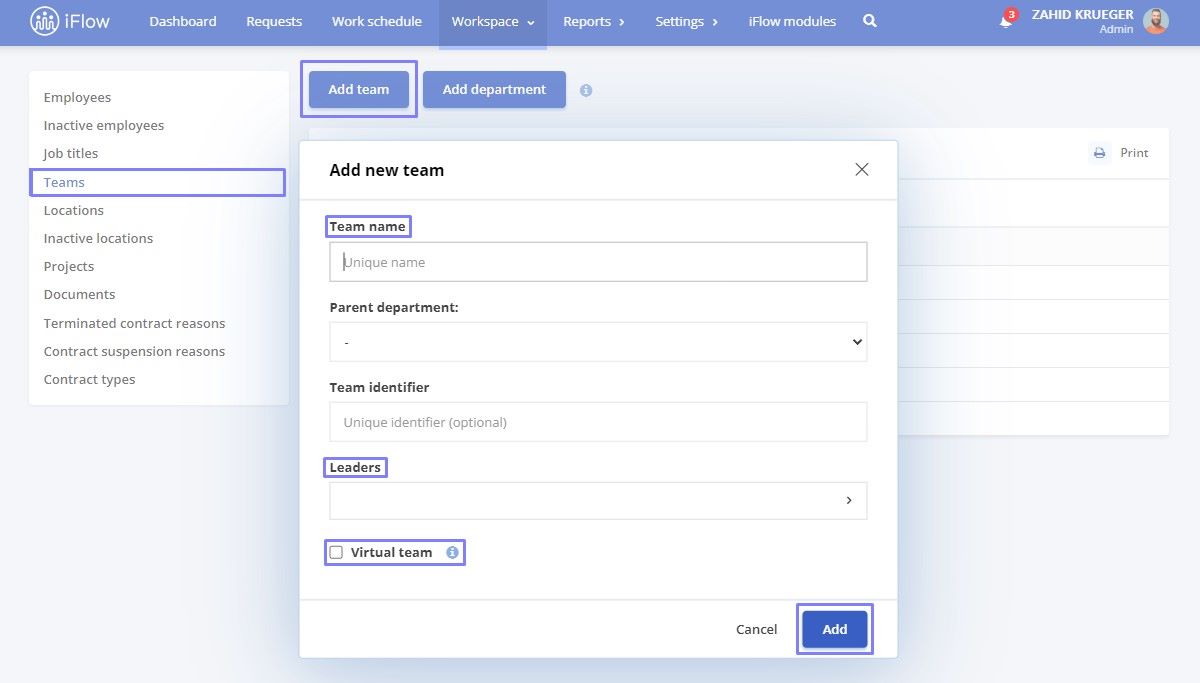Open the Settings menu

coord(687,22)
